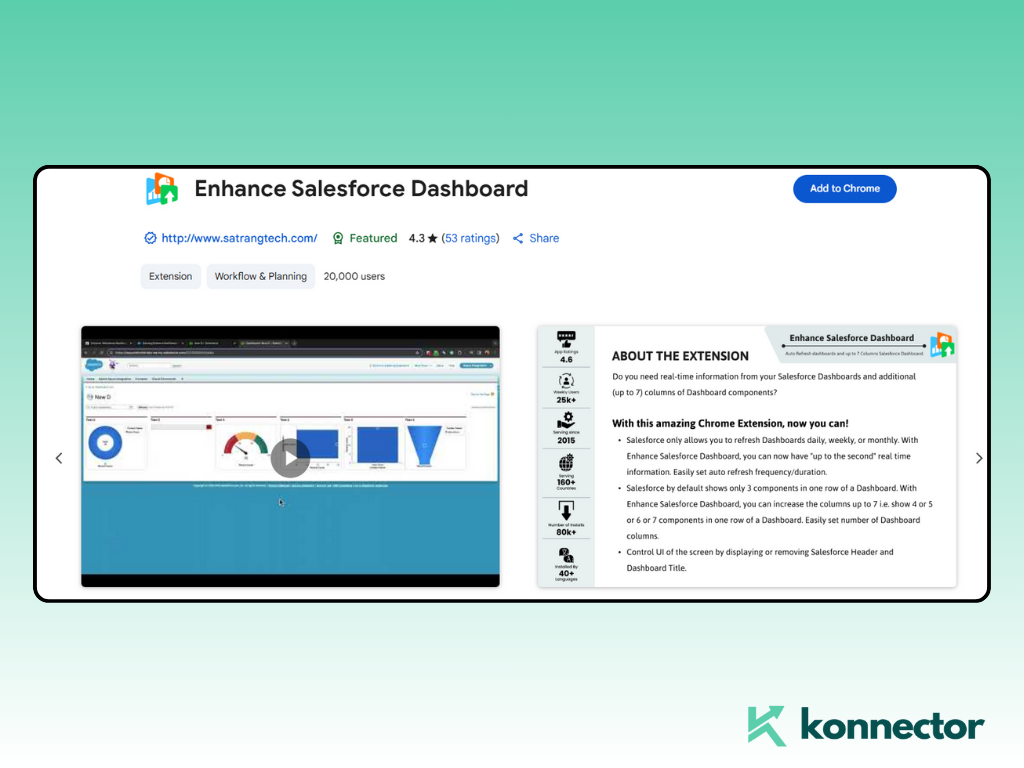Click the donut chart in the video preview
Screen dimensions: 1024x768
[x=105, y=443]
